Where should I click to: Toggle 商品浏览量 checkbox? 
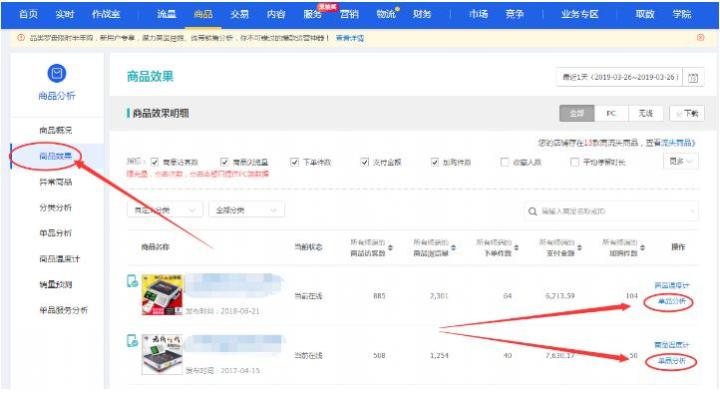pyautogui.click(x=225, y=162)
